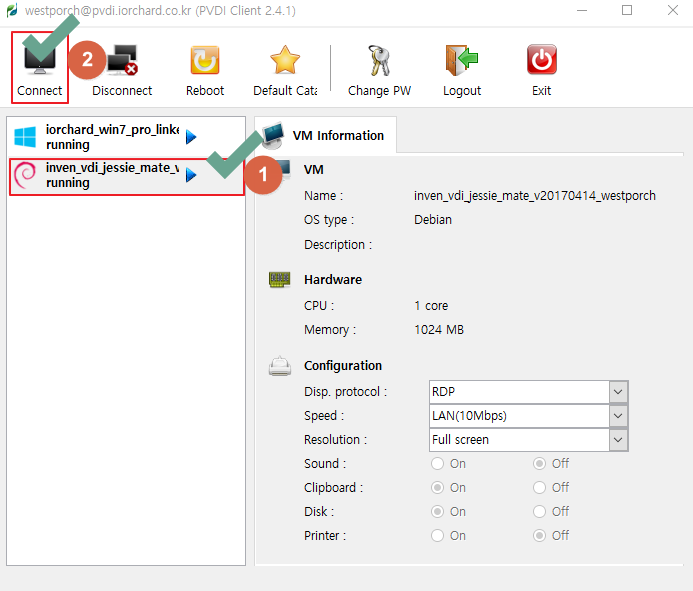
Task: Set Disk option to Off
Action: pos(539,511)
